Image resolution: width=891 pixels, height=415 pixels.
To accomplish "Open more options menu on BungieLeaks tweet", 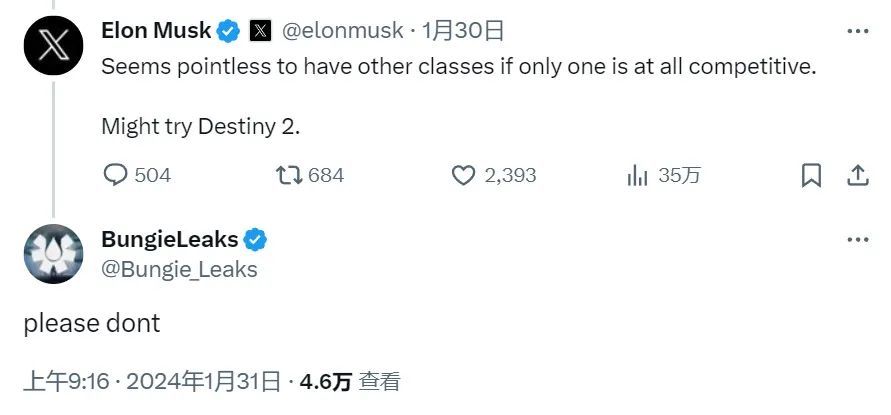I will tap(857, 240).
